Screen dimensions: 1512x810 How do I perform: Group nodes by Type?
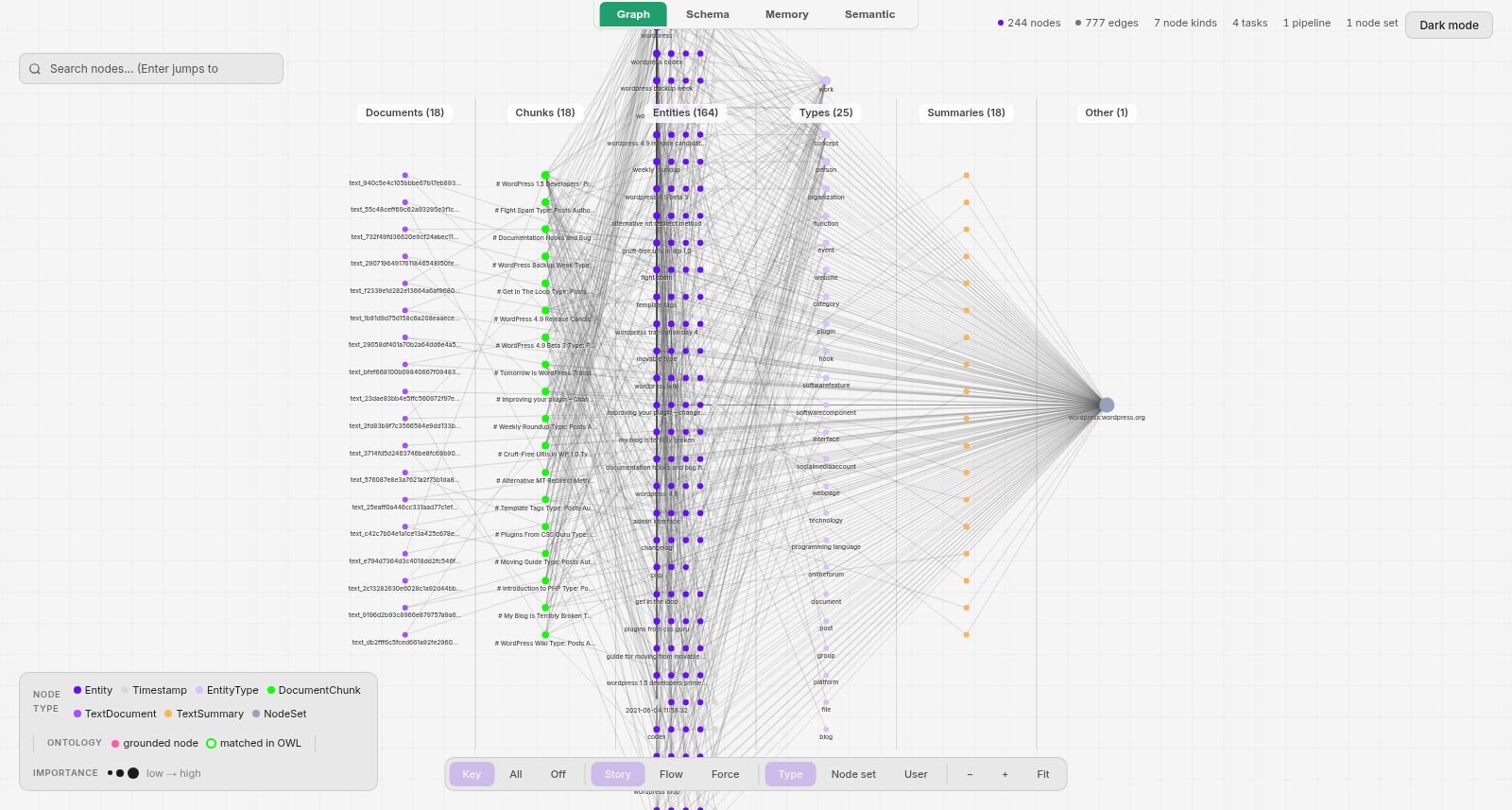click(791, 774)
